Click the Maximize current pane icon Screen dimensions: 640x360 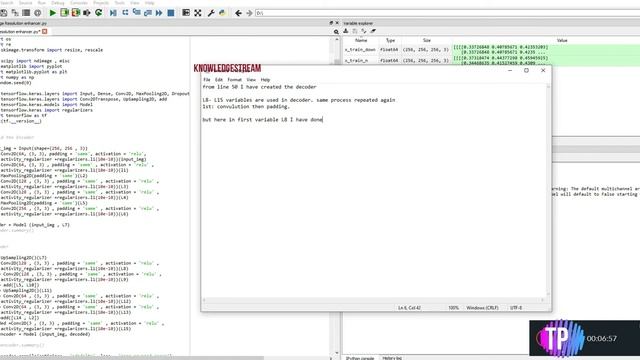[186, 13]
